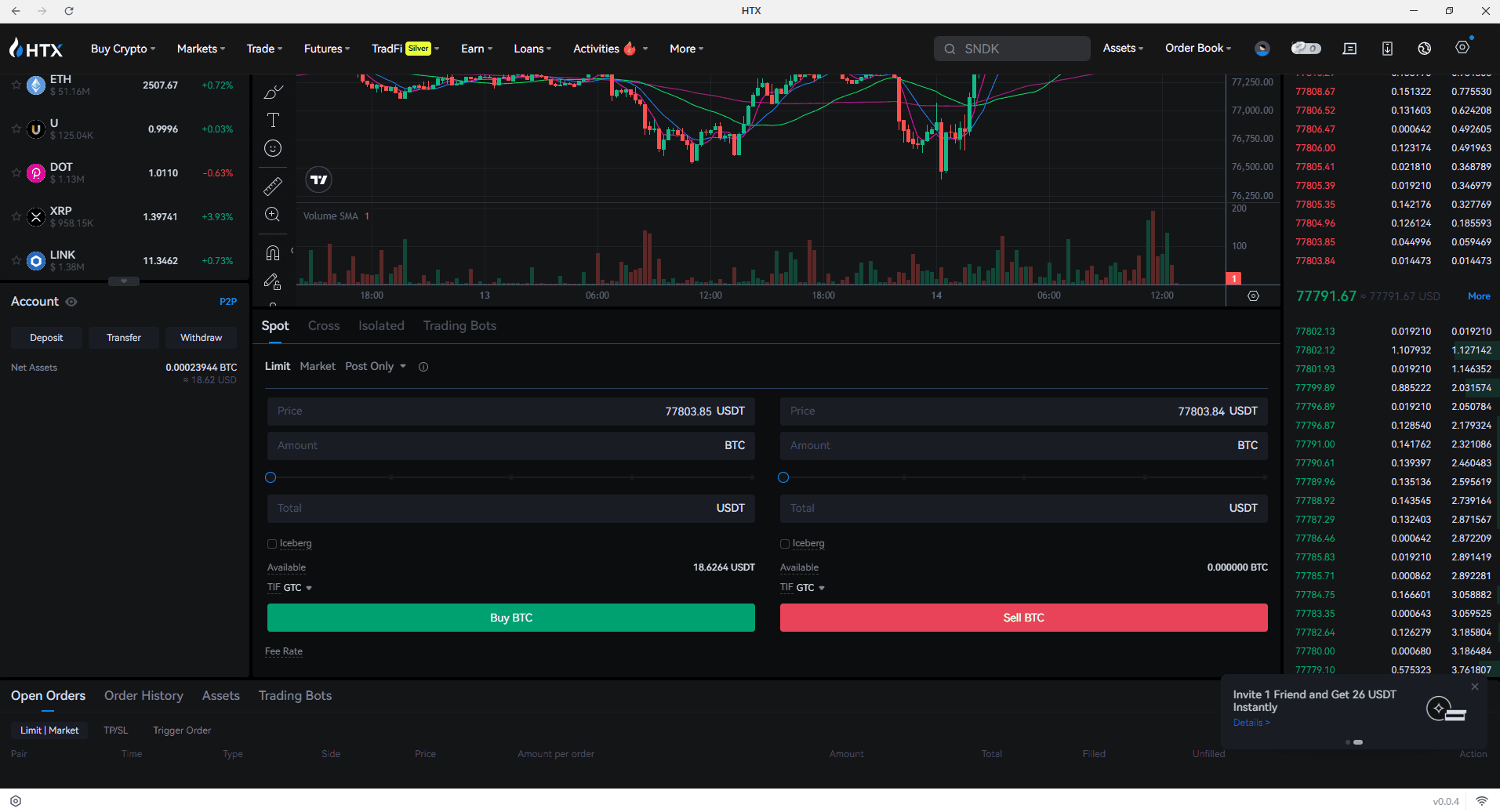Enable Iceberg checkbox on sell side
The height and width of the screenshot is (812, 1500).
785,544
